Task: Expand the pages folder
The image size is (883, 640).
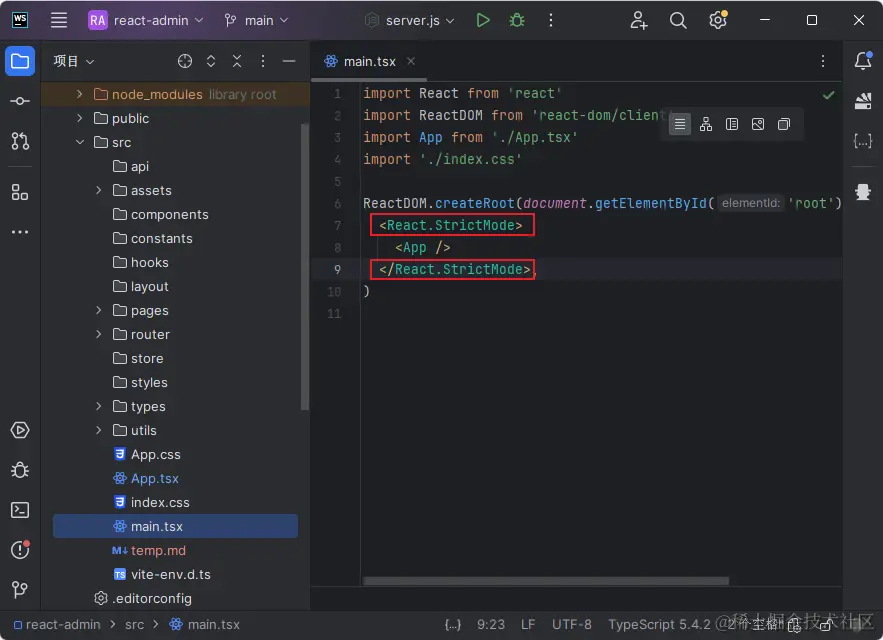Action: pos(99,310)
